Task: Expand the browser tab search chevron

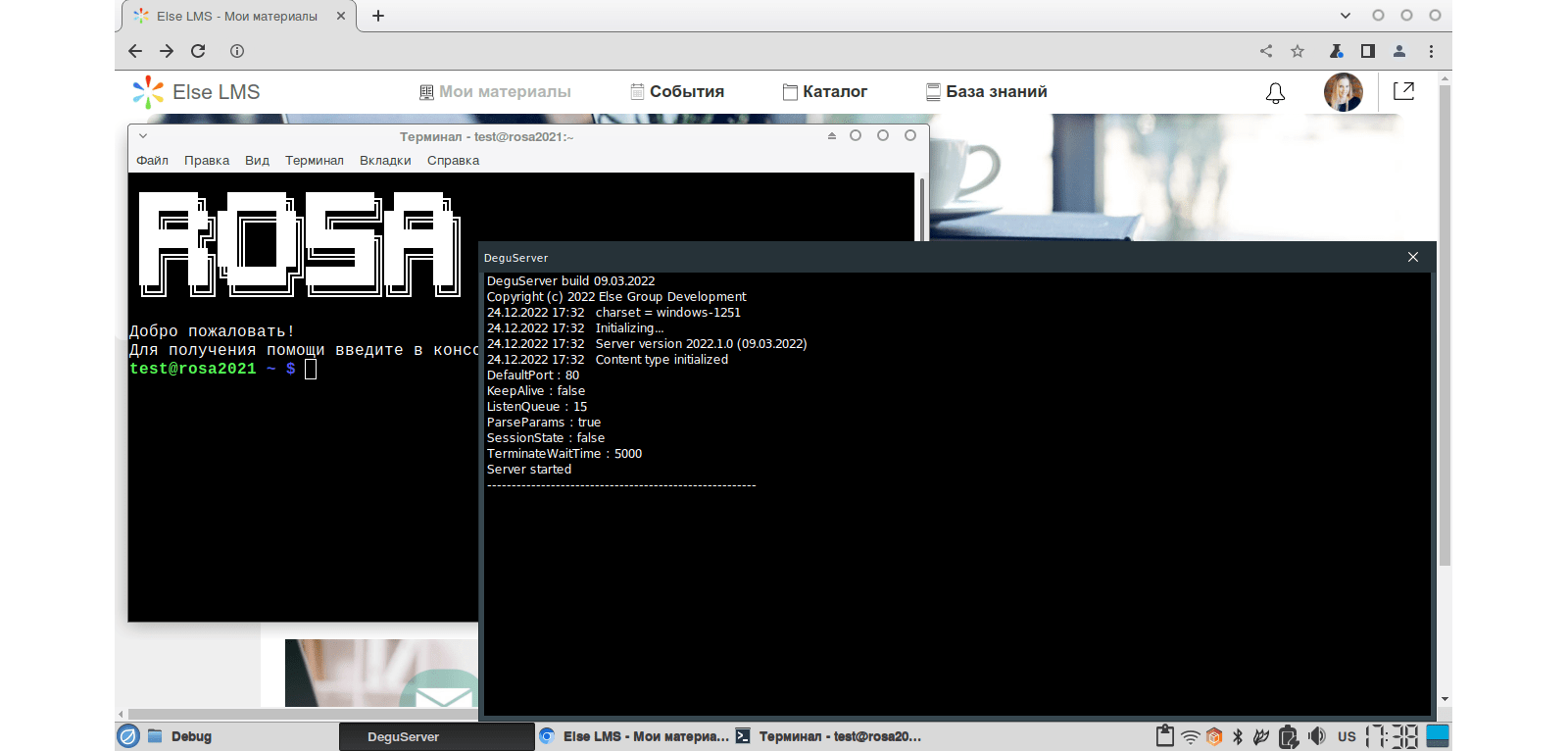Action: (x=1346, y=16)
